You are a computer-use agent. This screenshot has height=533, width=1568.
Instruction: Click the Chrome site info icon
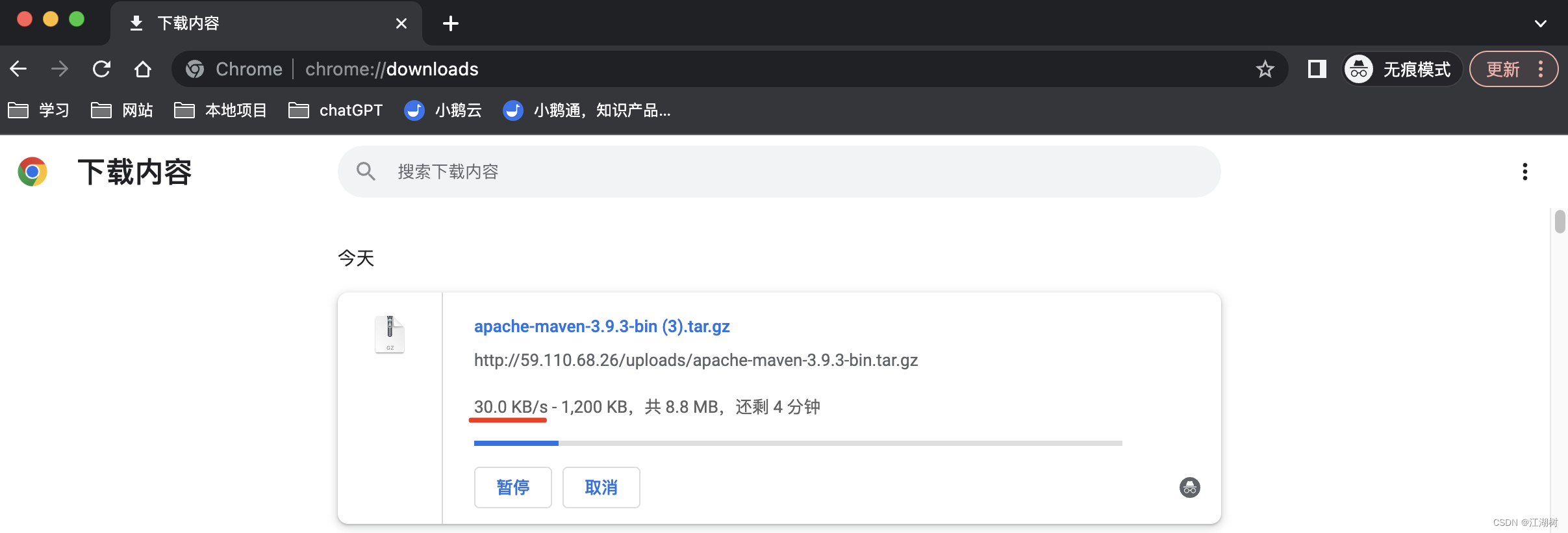(195, 69)
